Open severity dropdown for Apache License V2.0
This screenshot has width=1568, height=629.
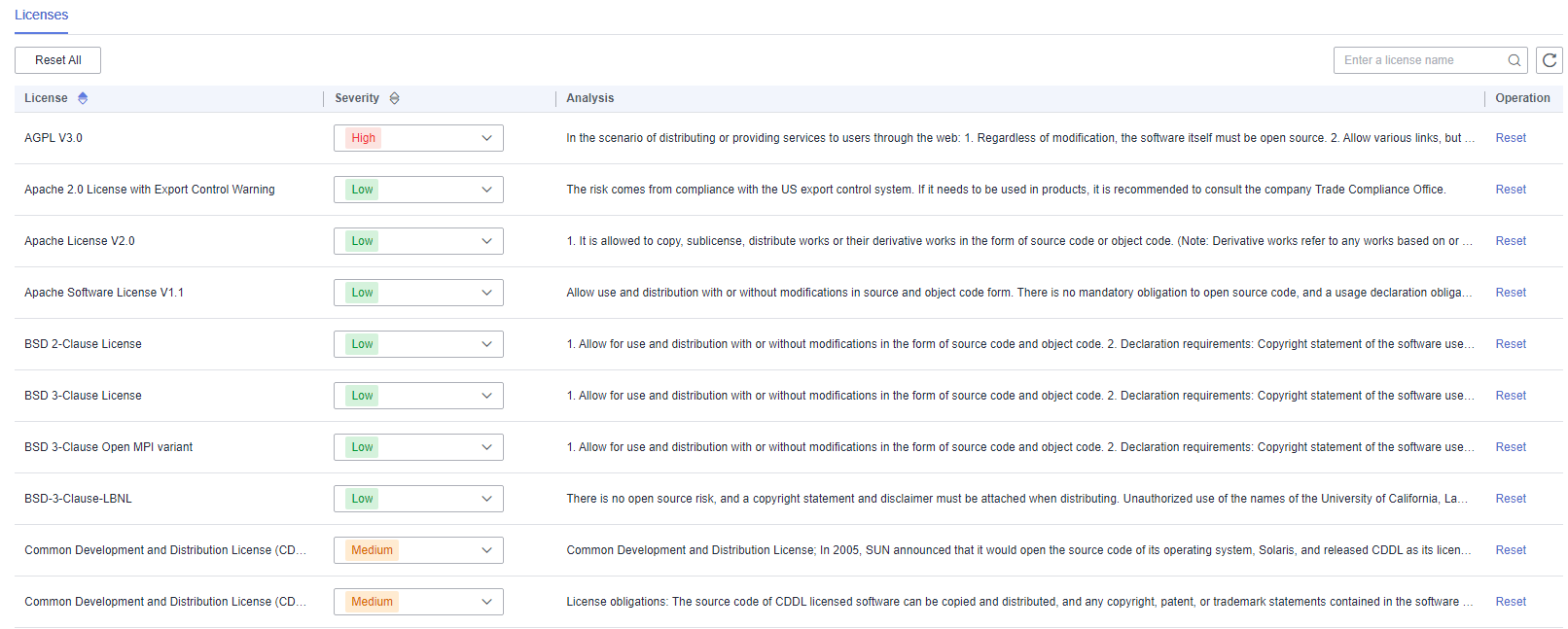tap(418, 241)
